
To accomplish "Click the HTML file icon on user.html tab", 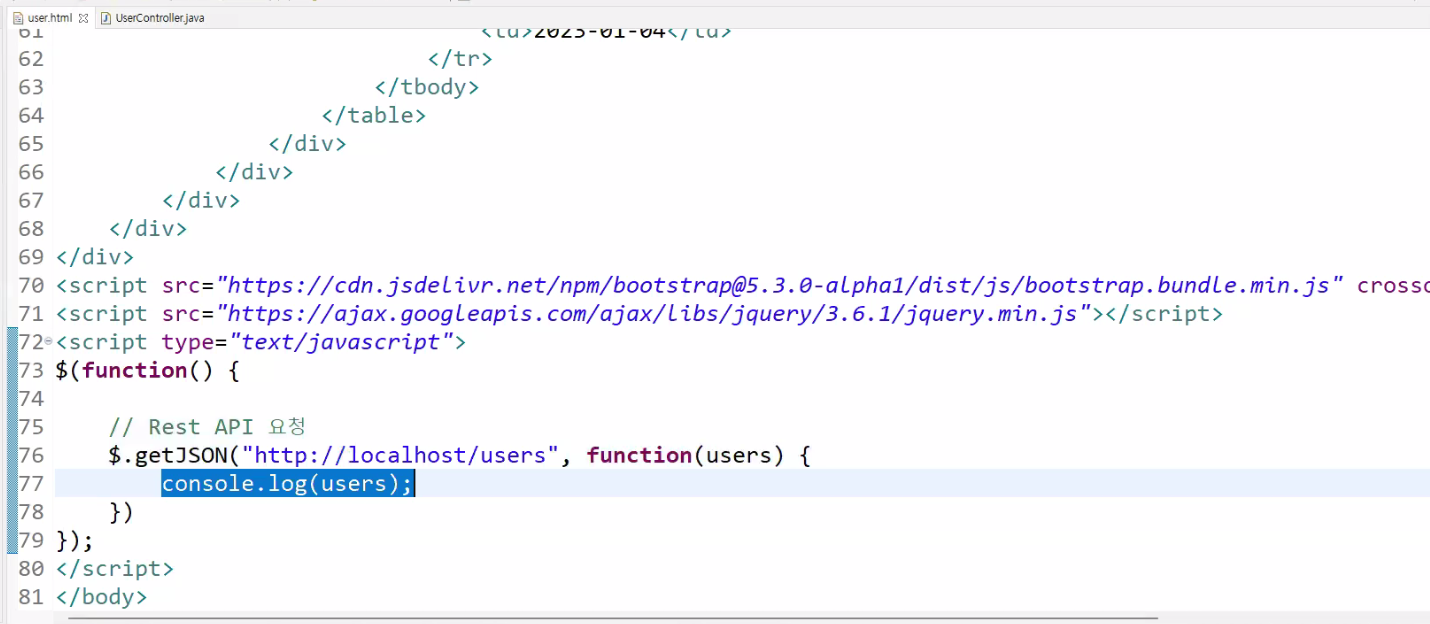I will click(x=18, y=18).
